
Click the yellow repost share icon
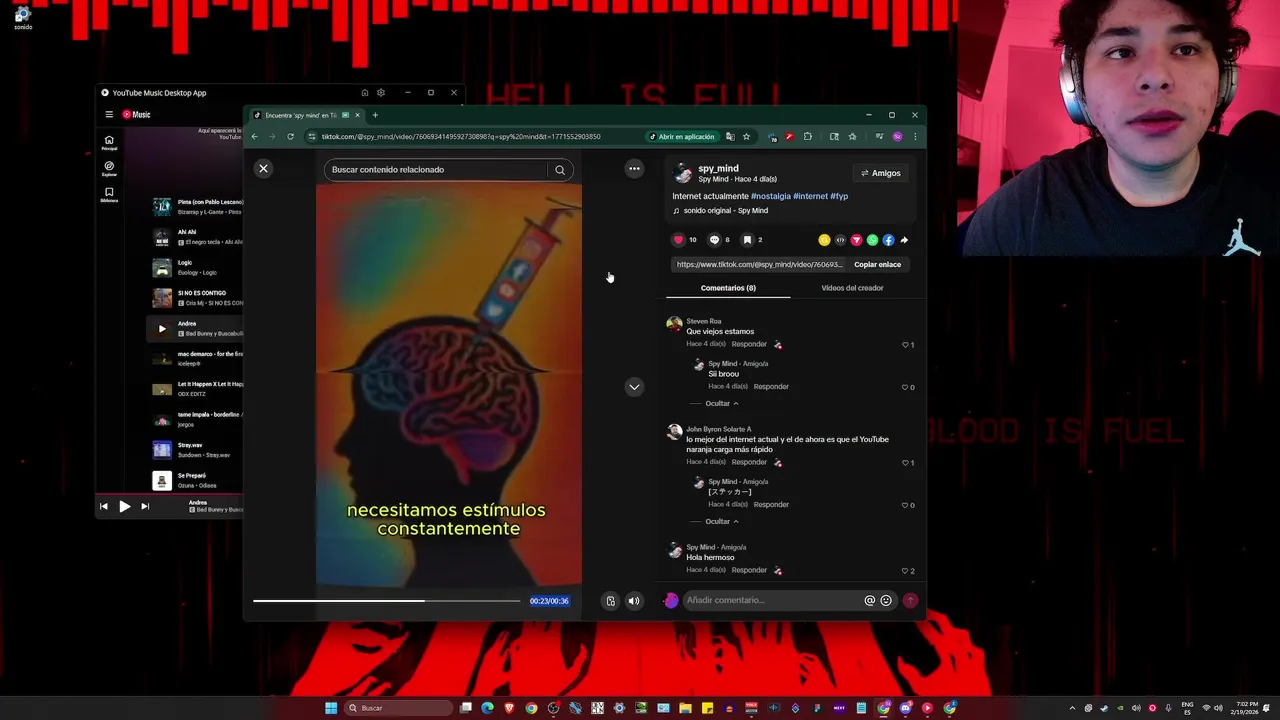(824, 240)
